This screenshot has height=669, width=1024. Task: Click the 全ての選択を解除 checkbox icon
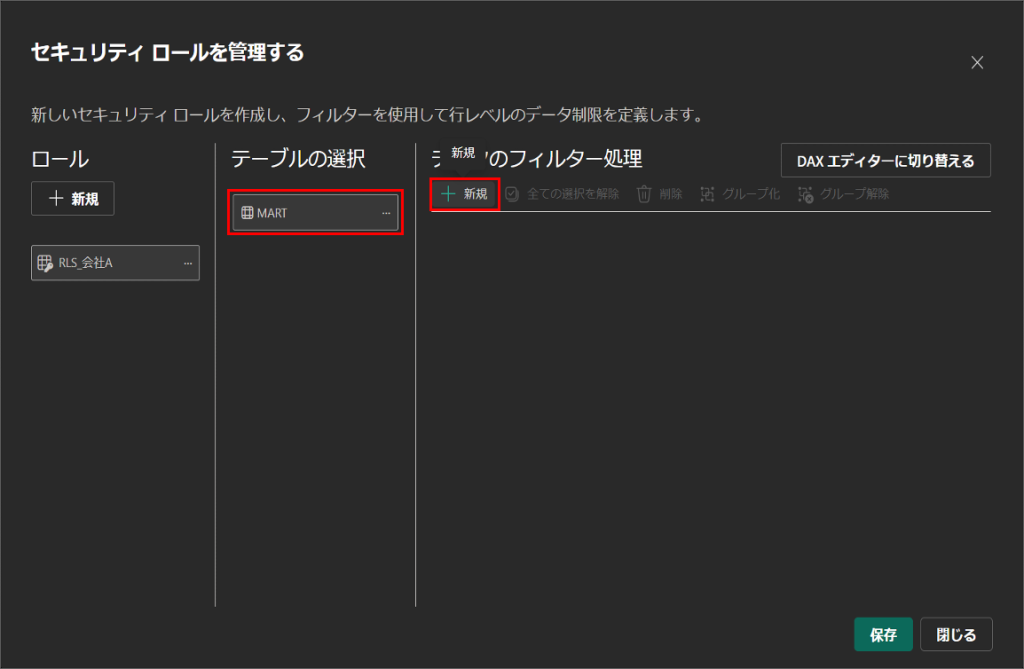[512, 194]
